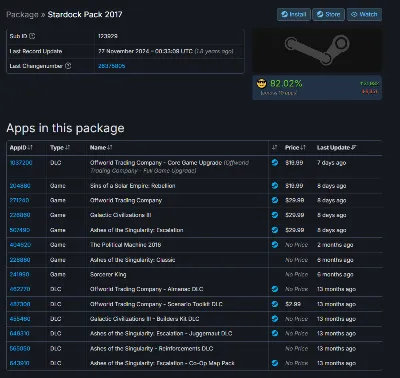Open AppID link for Co-Op Map Pack row
Viewport: 400px width, 378px height.
(19, 363)
